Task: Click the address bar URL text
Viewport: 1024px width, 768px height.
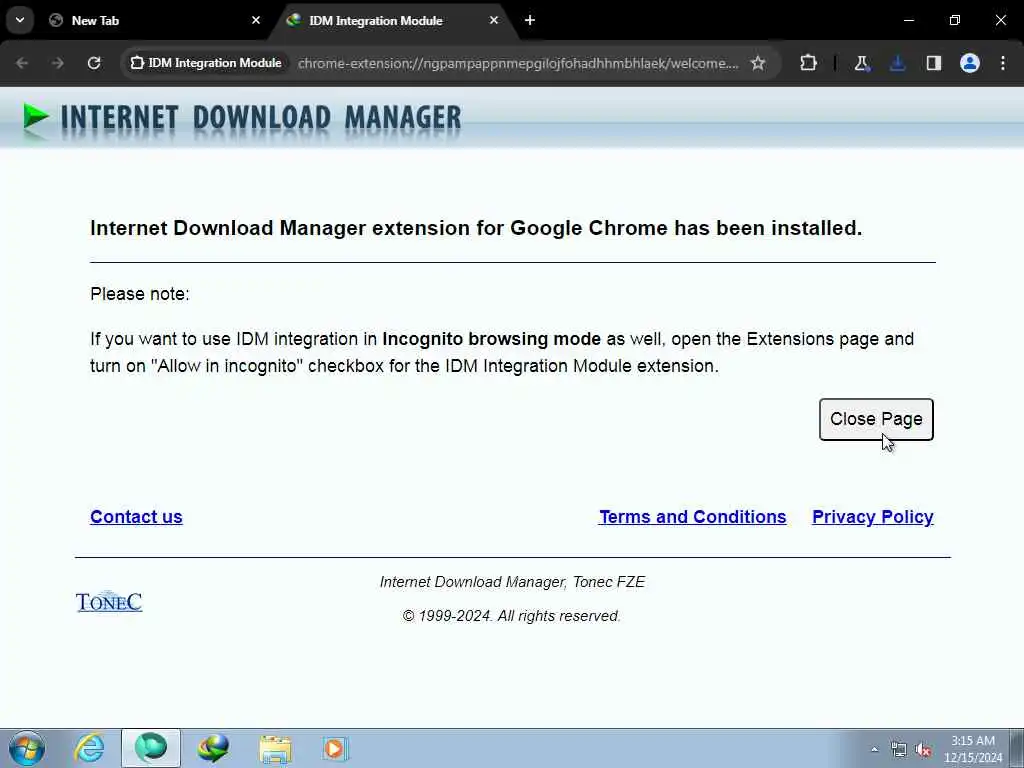Action: (518, 63)
